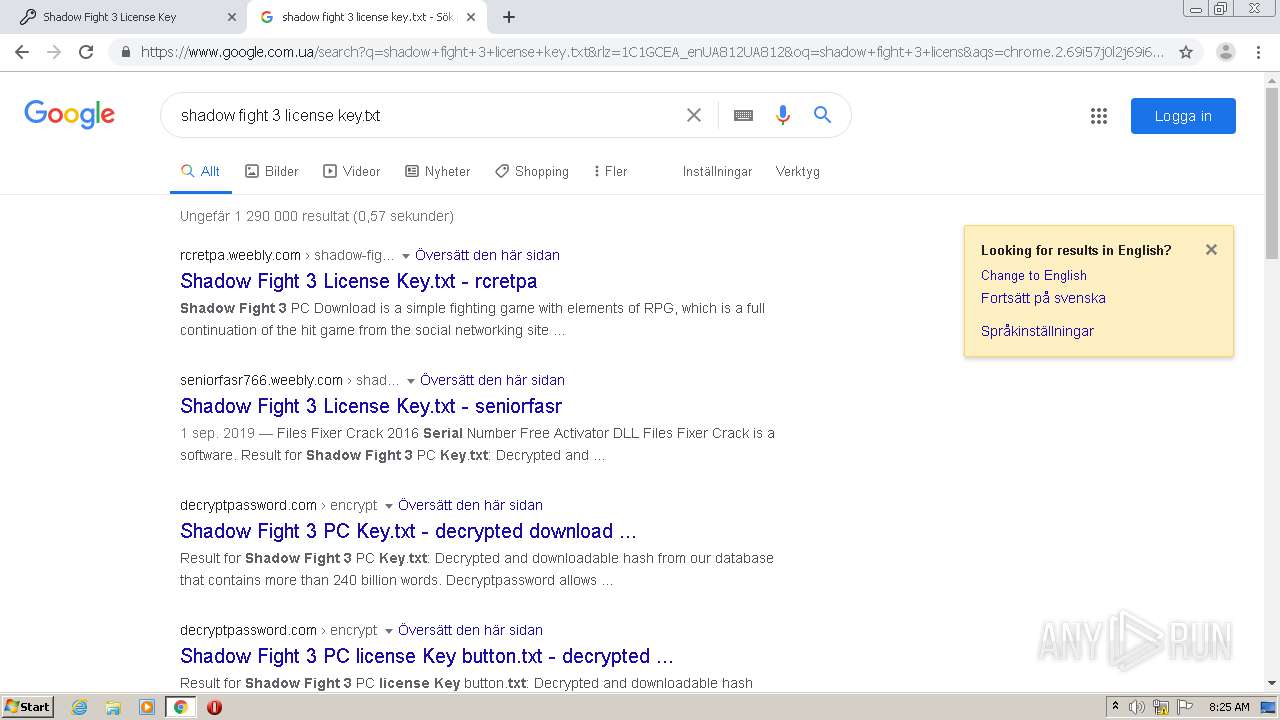Click the scrollbar down arrow
This screenshot has width=1280, height=720.
1272,684
